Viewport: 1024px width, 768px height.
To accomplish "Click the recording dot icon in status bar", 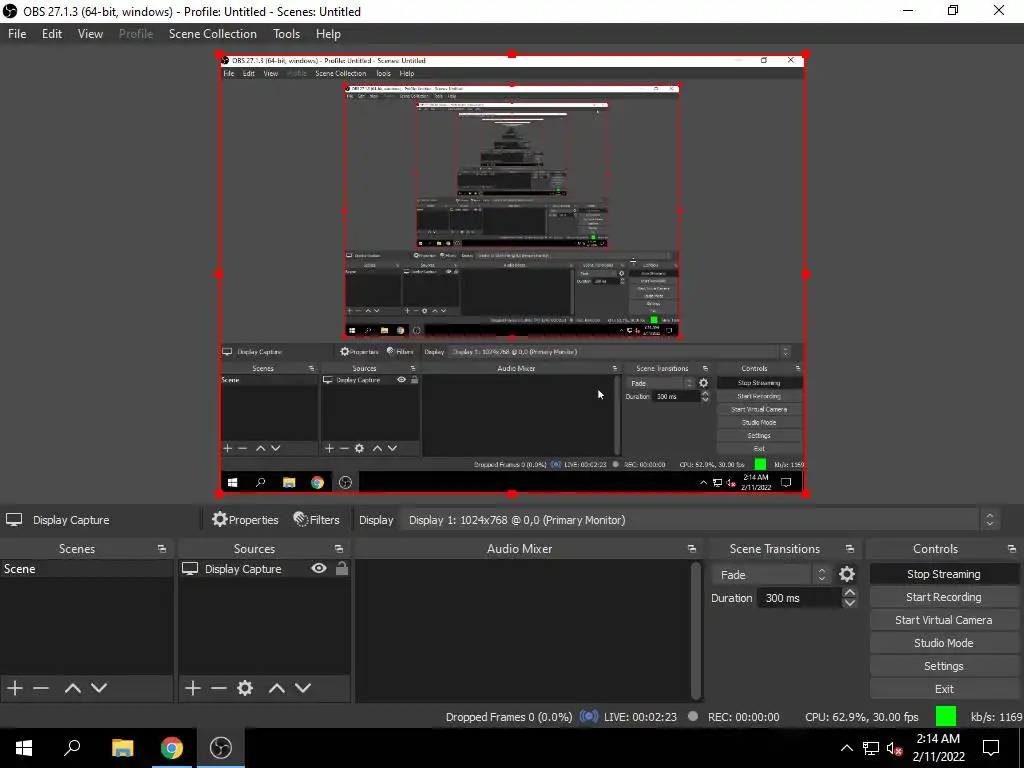I will tap(693, 716).
